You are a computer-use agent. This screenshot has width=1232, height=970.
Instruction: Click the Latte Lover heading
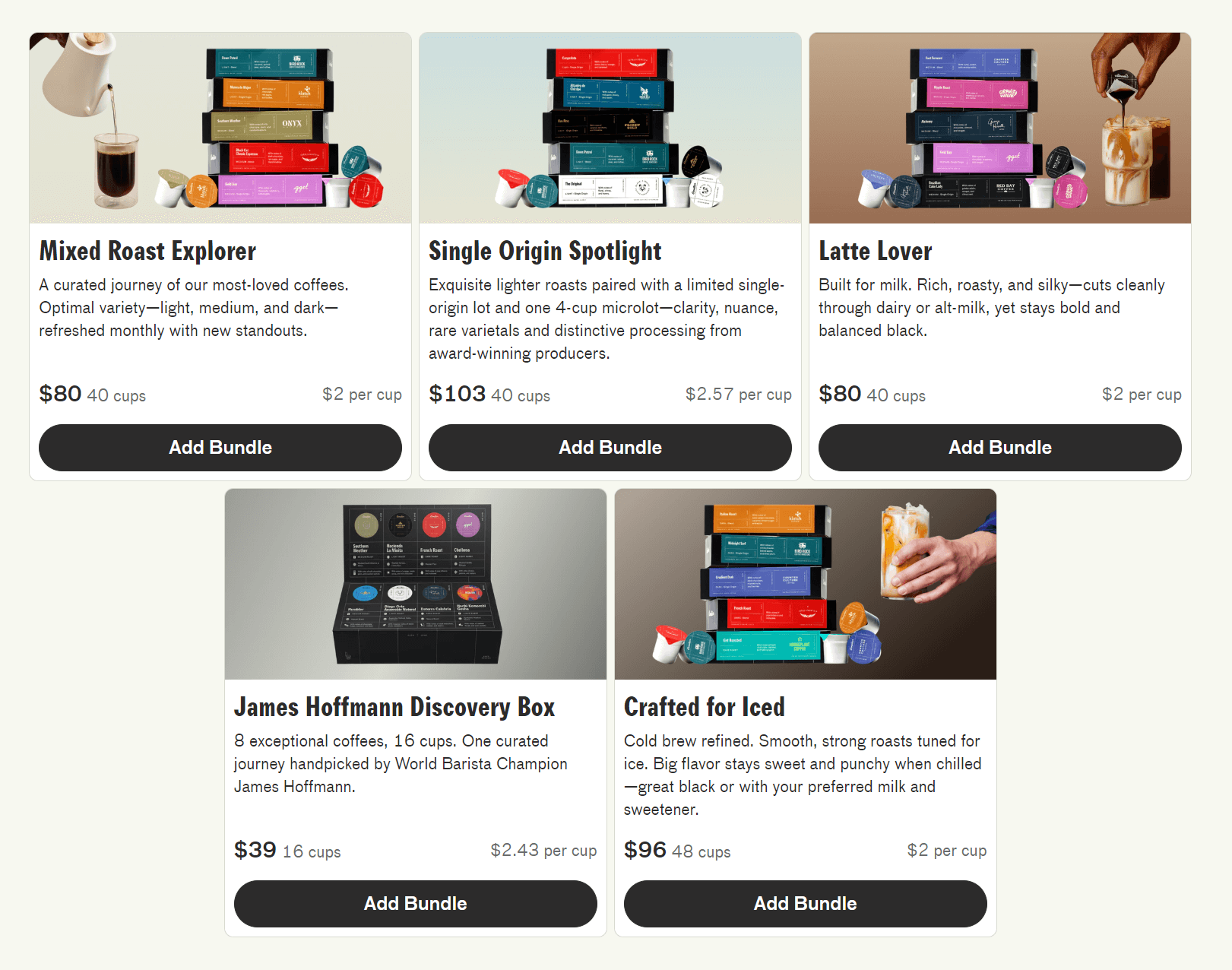875,251
